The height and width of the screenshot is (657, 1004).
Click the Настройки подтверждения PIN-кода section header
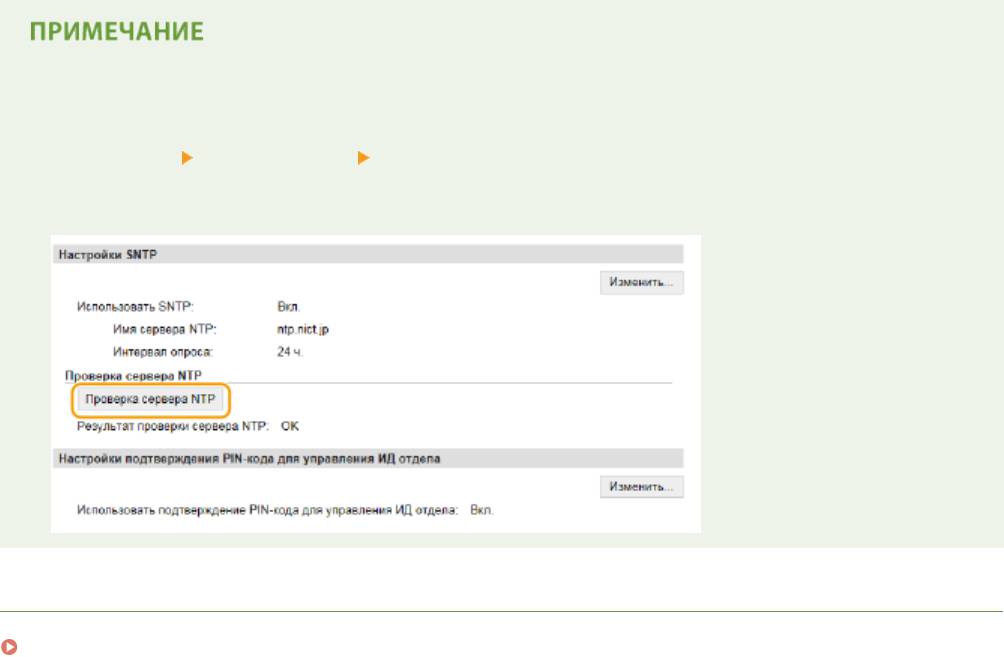tap(249, 458)
